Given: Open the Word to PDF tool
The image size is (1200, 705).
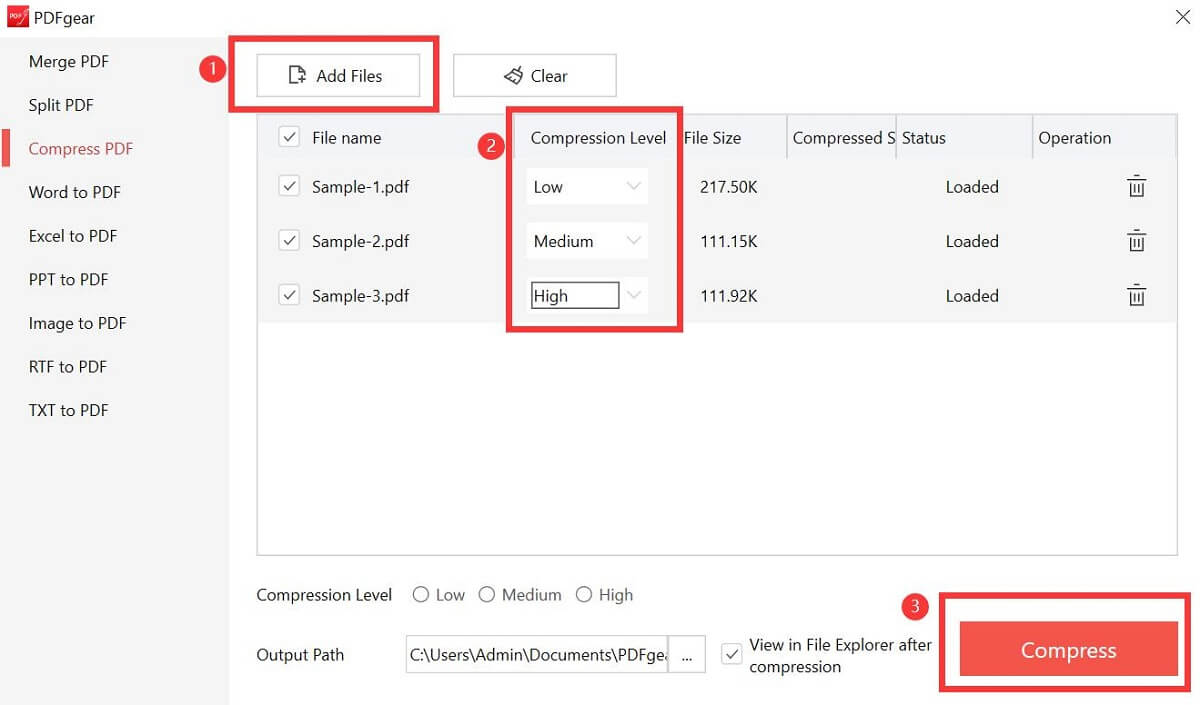Looking at the screenshot, I should pyautogui.click(x=75, y=192).
